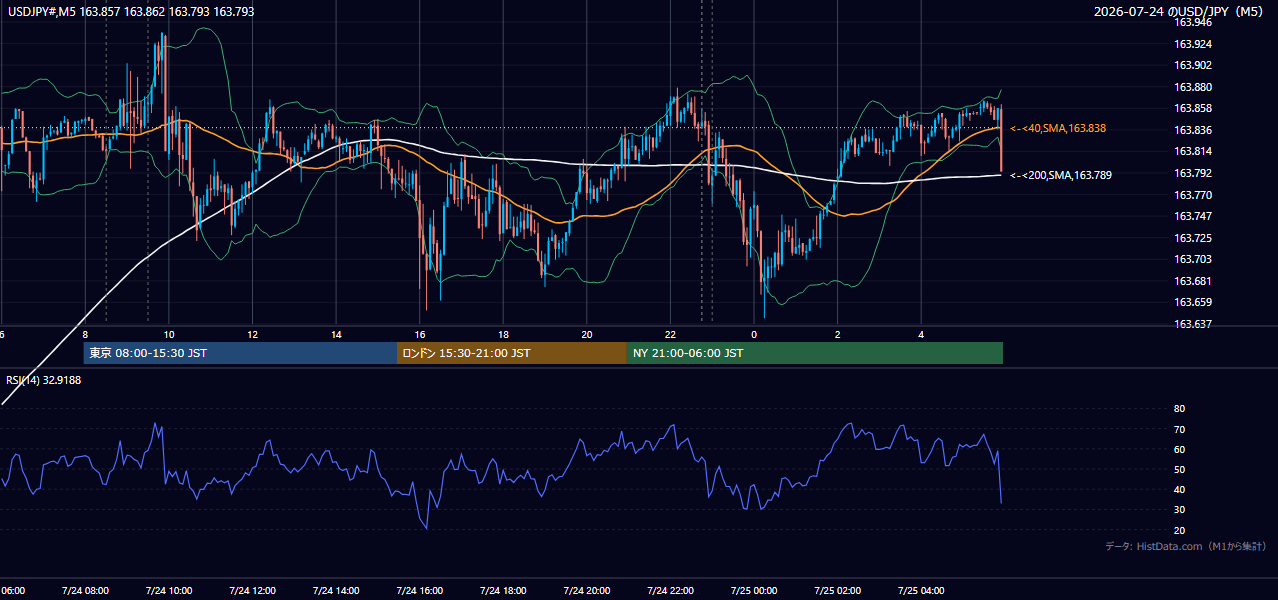Screen dimensions: 1278x600
Task: Click price axis label 163.814
Action: coord(1194,151)
